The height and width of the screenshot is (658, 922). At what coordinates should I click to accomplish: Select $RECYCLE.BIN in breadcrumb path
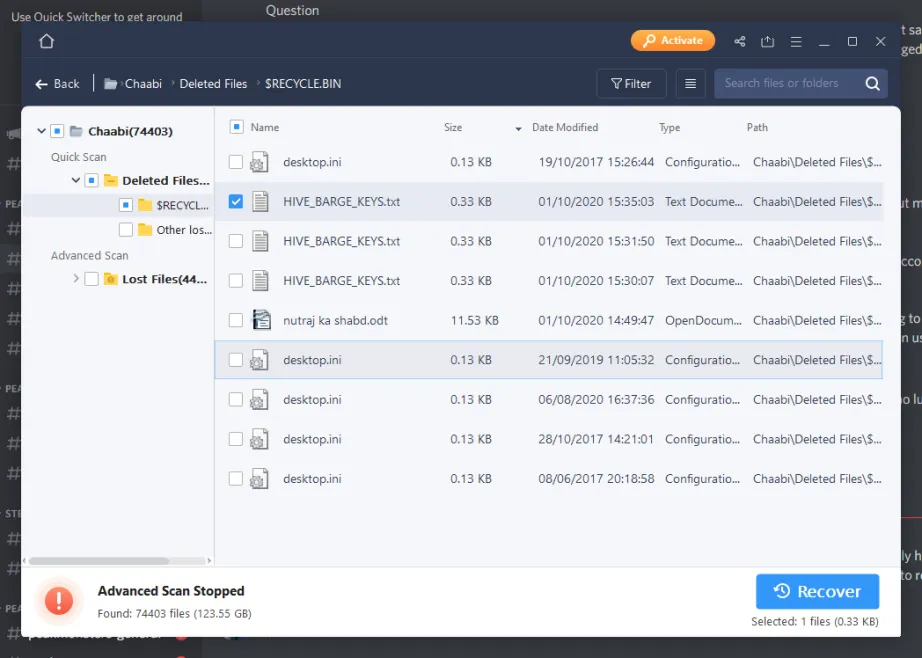point(303,84)
